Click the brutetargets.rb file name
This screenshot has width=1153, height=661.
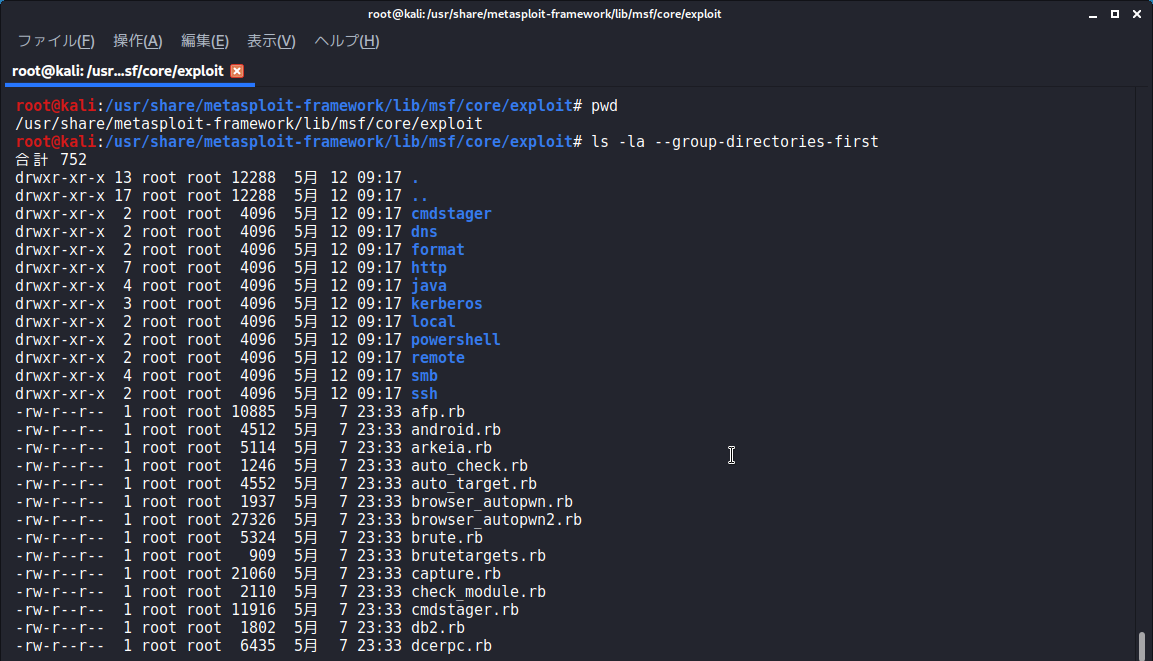478,556
